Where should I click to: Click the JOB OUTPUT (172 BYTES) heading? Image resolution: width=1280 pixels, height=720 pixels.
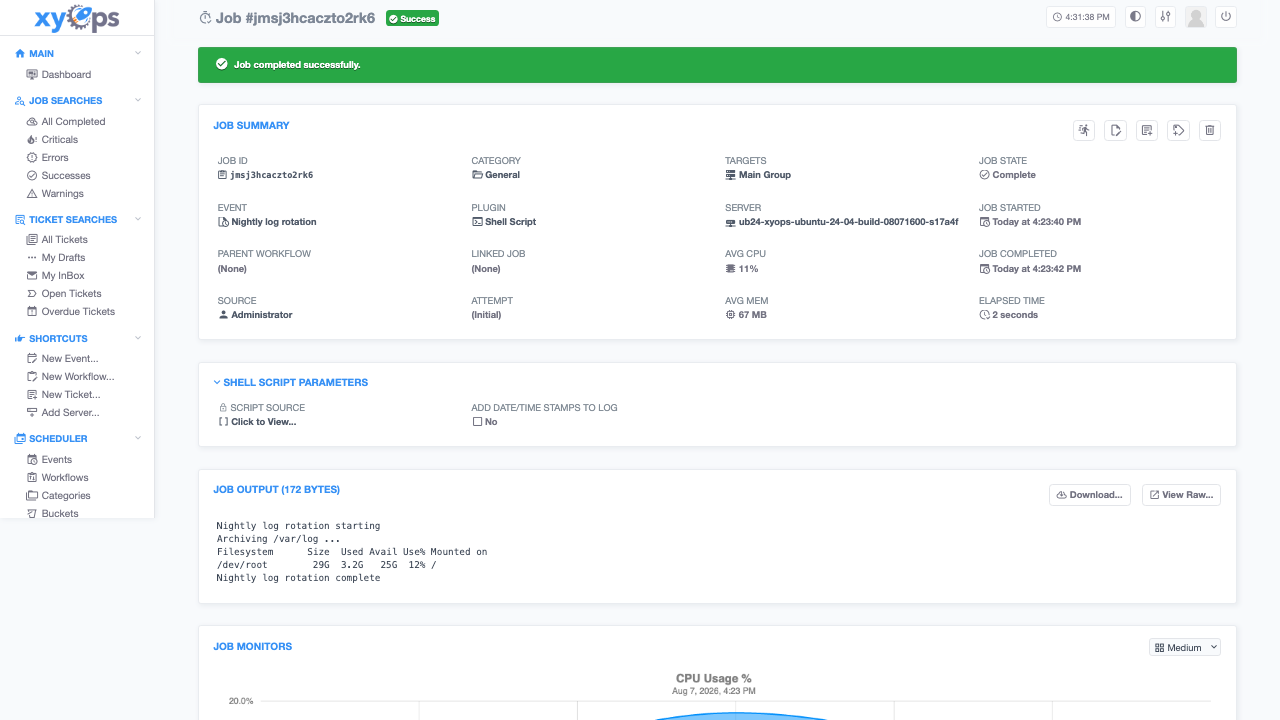click(x=276, y=490)
